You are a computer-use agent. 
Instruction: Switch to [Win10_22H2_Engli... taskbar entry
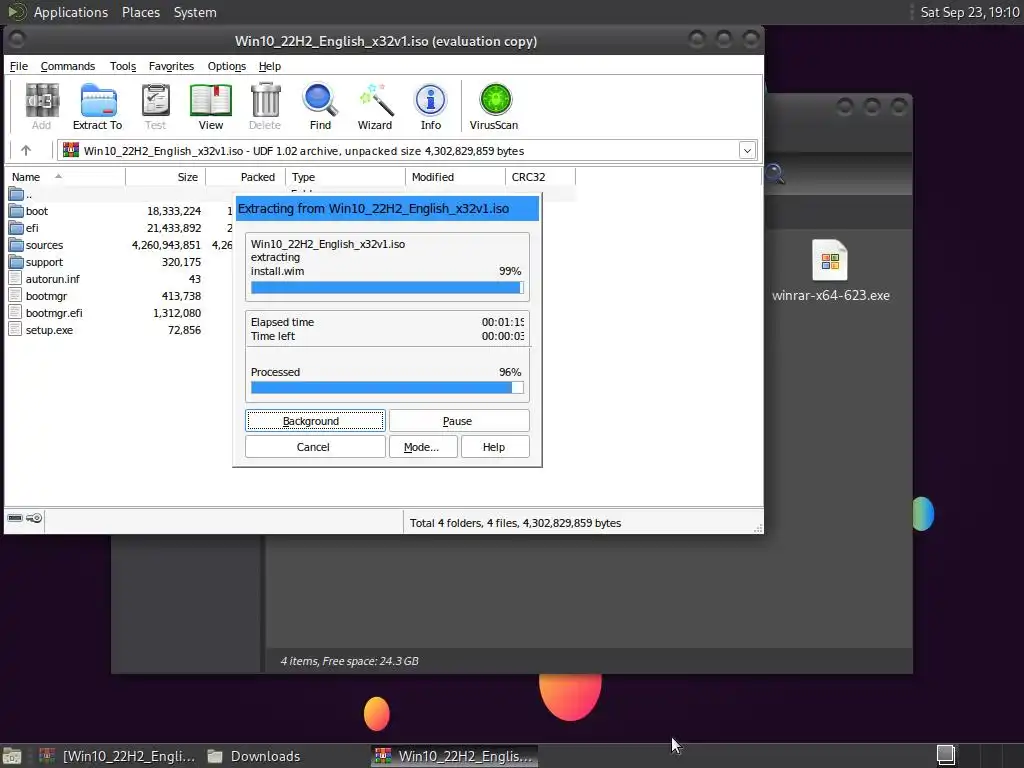point(118,756)
